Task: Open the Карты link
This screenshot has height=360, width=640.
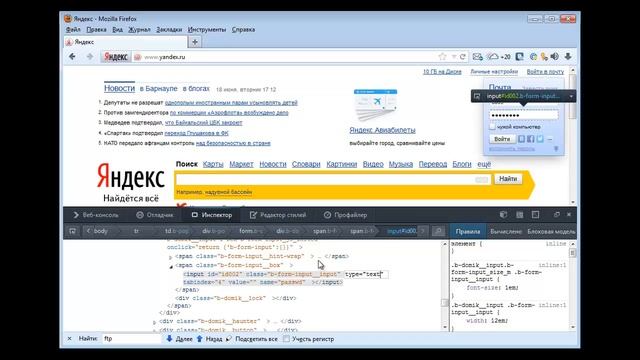Action: tap(213, 164)
